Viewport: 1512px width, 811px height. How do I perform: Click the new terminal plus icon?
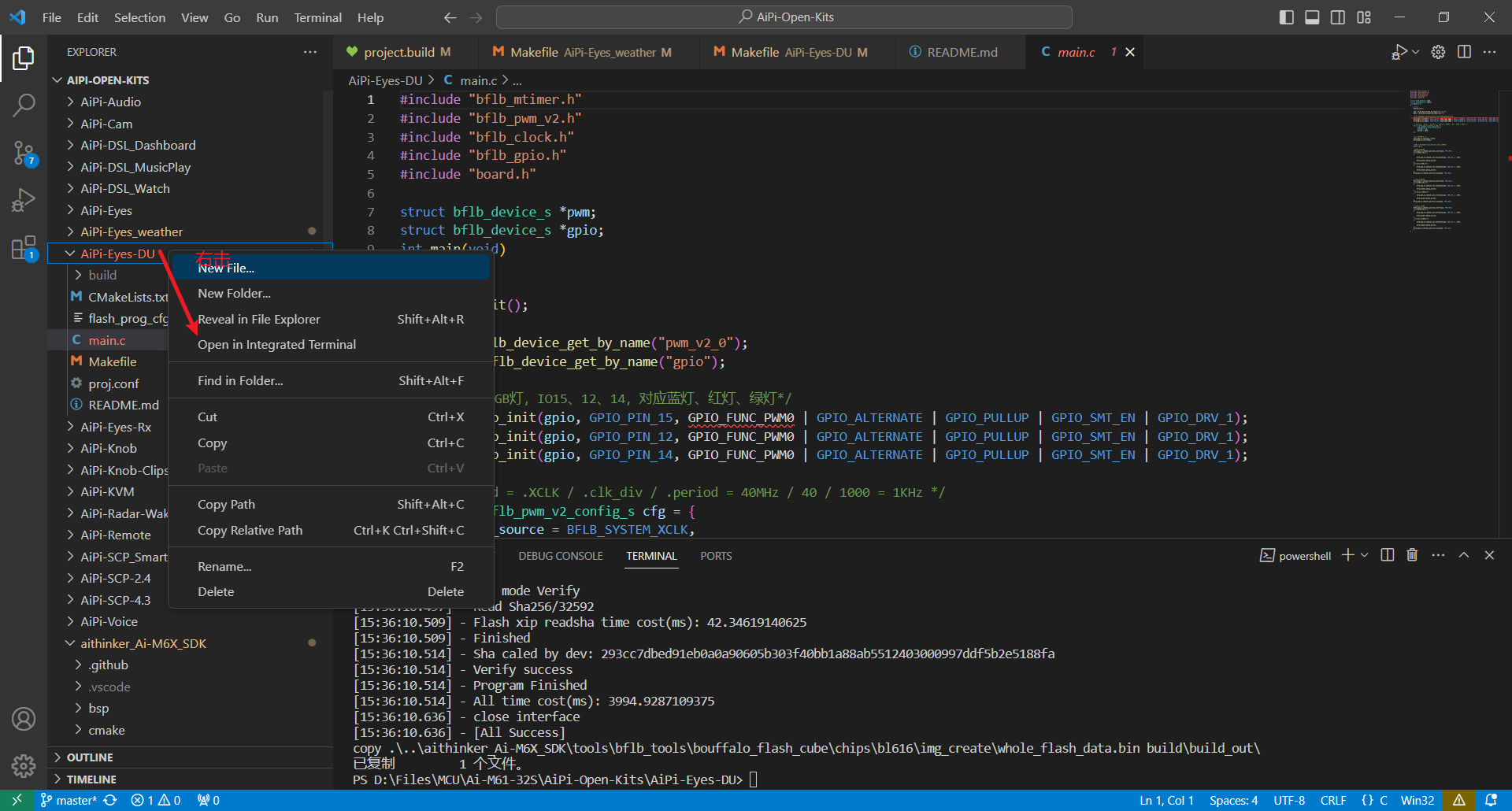click(x=1348, y=555)
